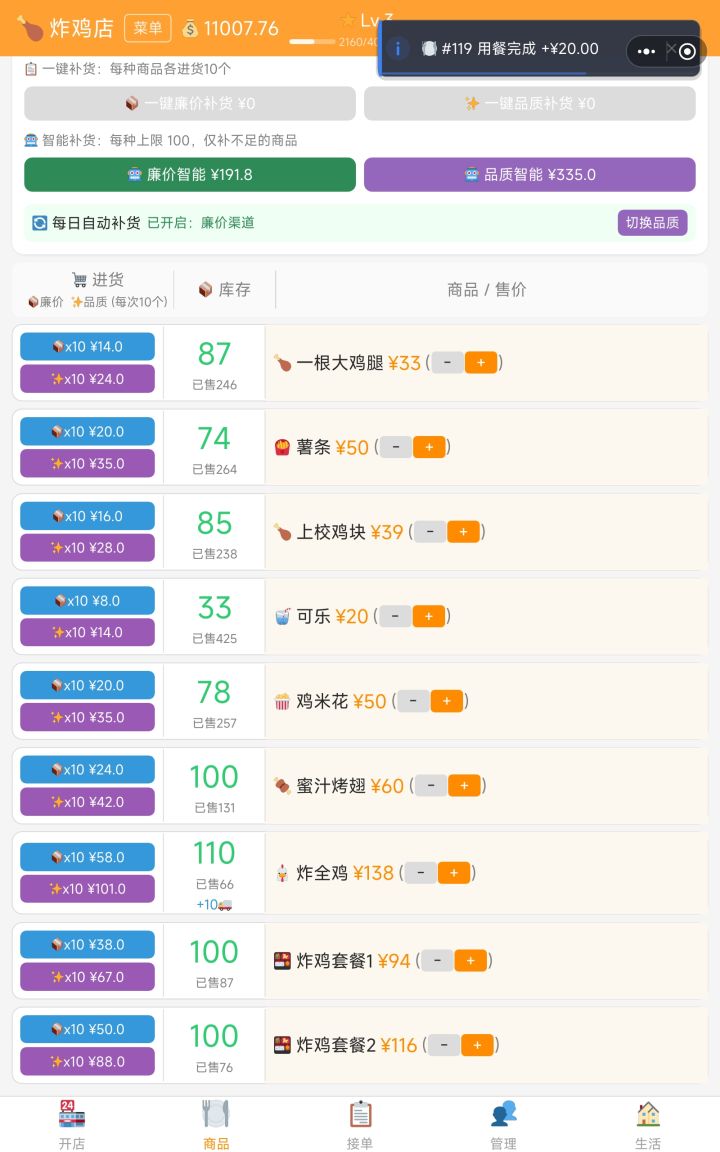Raise 炸全鸡 price using plus button
The height and width of the screenshot is (1152, 720).
pyautogui.click(x=454, y=873)
